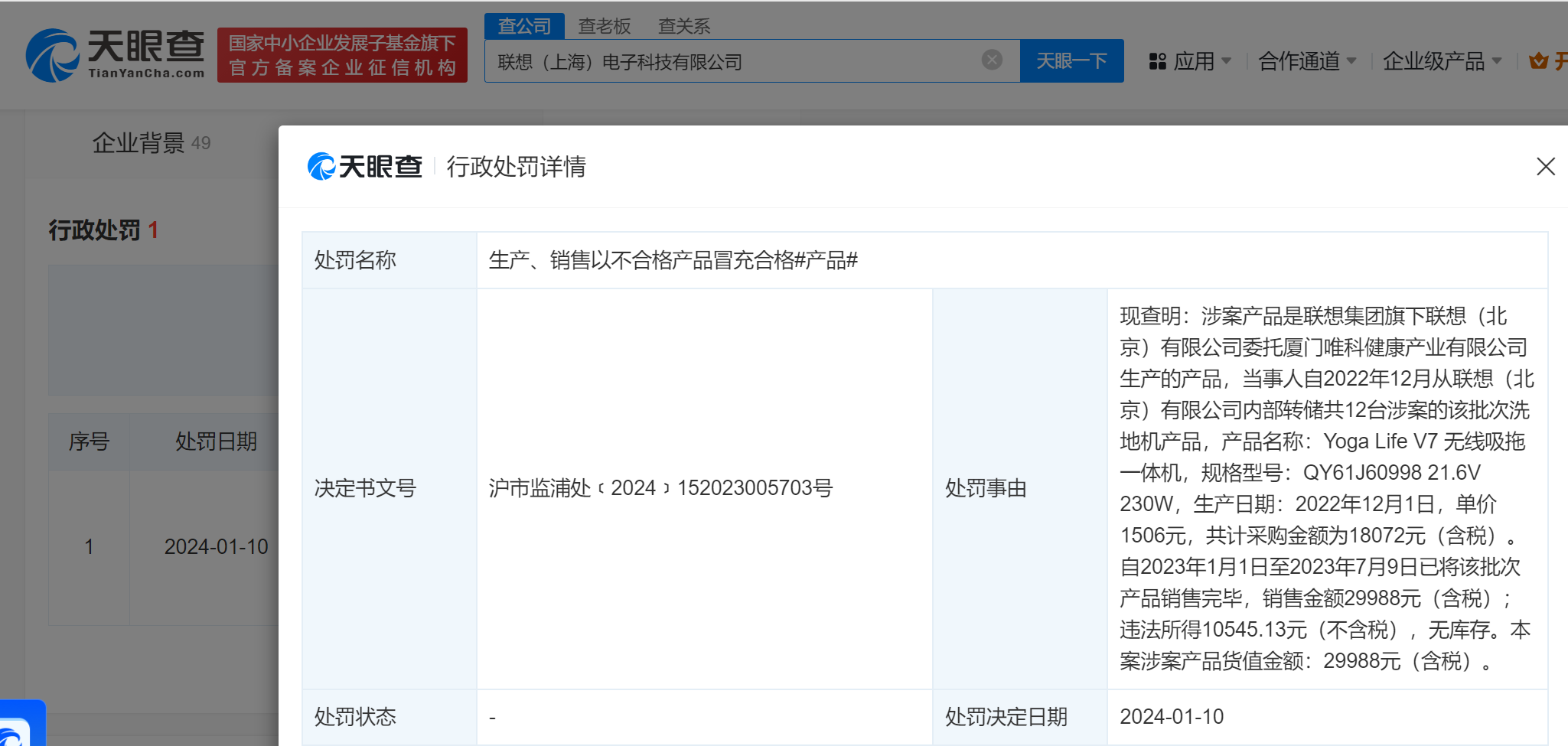Expand the 合作通道 dropdown
This screenshot has height=746, width=1568.
pos(1306,61)
